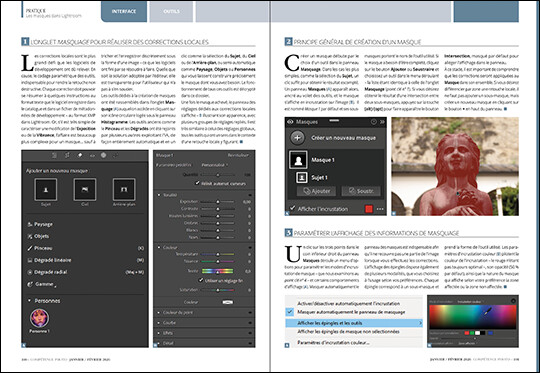Click the pin on the statue photo
540x373 pixels.
coord(458,194)
